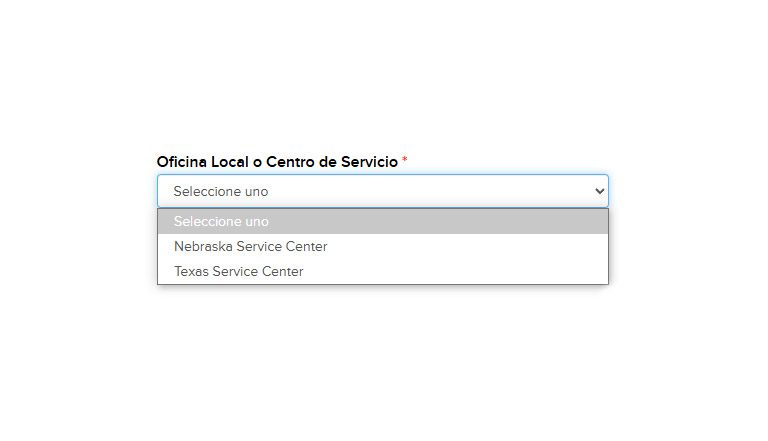
Task: Click the red required asterisk
Action: coord(405,160)
